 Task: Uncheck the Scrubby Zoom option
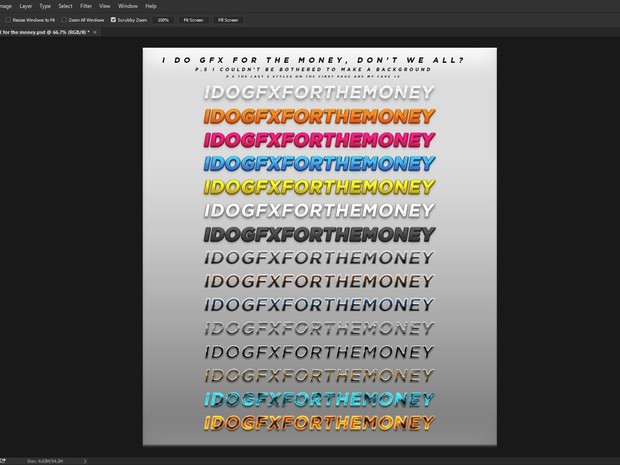(x=113, y=19)
